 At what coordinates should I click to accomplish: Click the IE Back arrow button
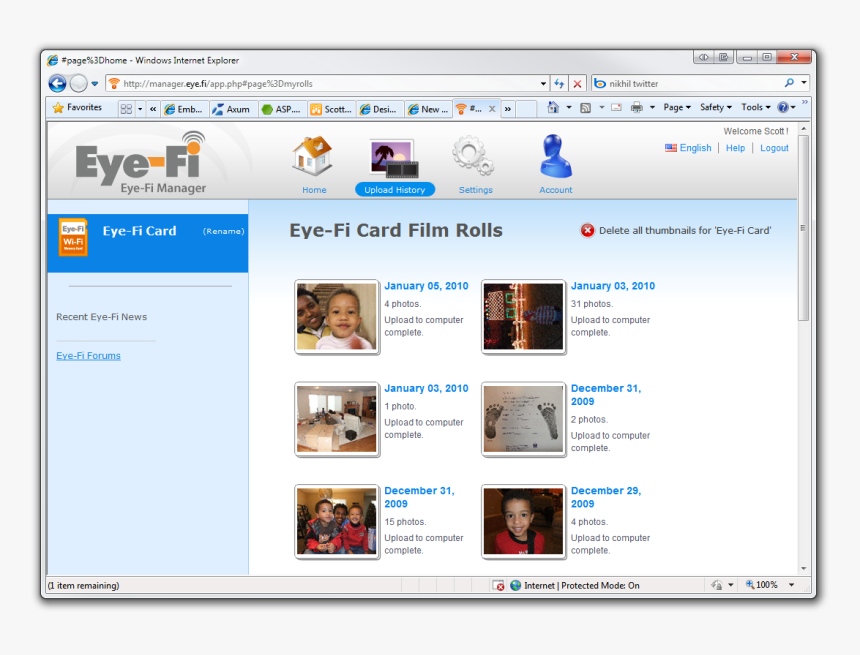(x=58, y=83)
